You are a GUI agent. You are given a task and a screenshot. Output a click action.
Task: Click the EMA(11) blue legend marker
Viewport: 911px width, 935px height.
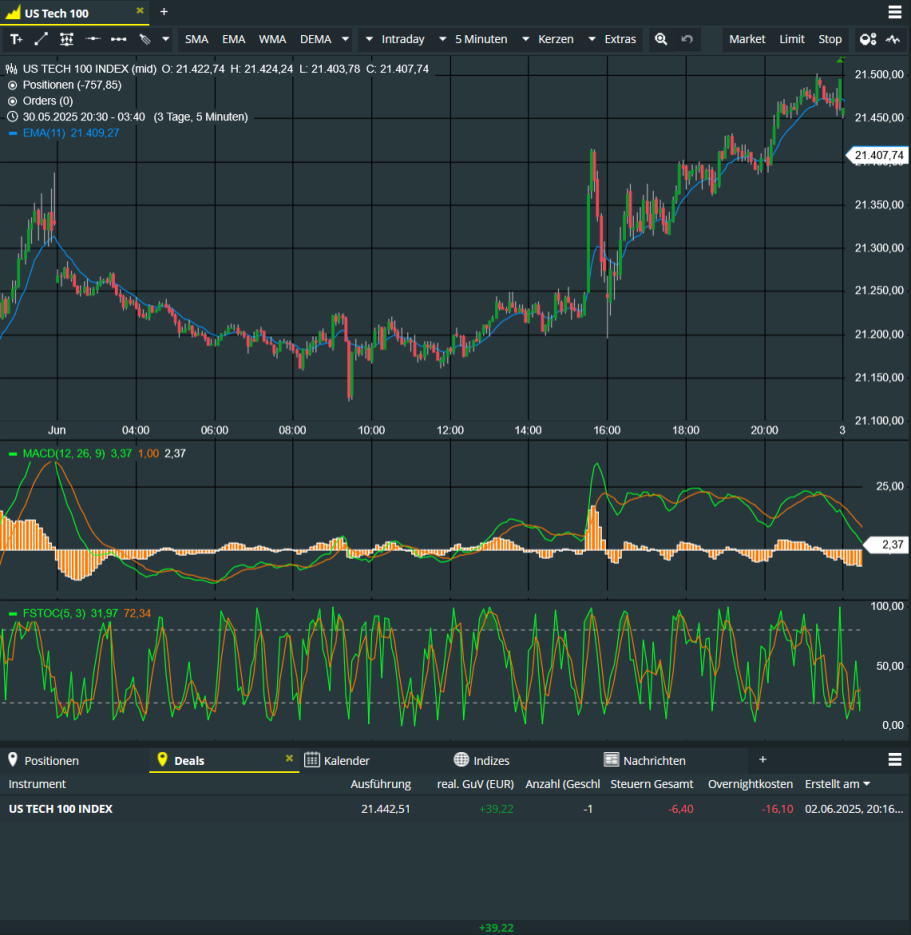pos(13,134)
